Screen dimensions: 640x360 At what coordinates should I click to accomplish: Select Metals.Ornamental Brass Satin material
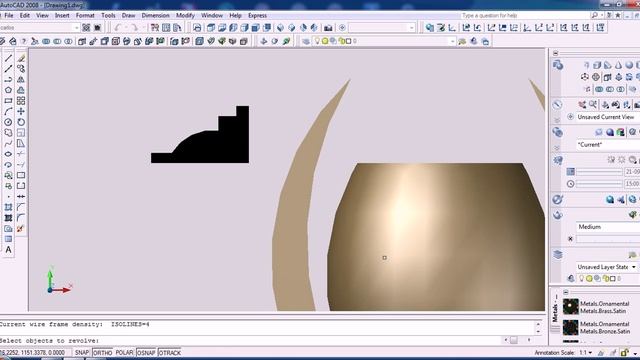[596, 307]
